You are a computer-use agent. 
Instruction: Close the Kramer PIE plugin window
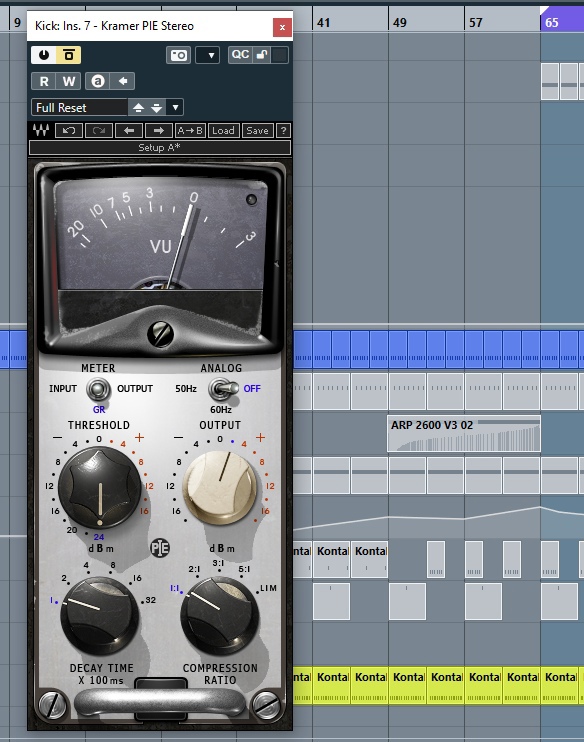[282, 27]
